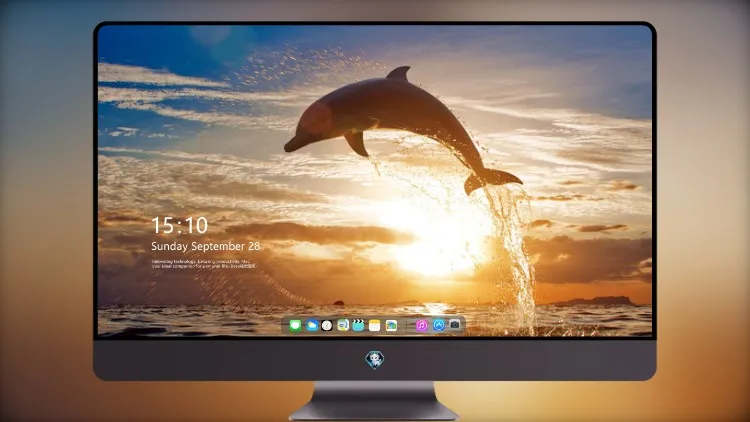Open the blue App Store icon
The height and width of the screenshot is (422, 750).
coord(439,325)
